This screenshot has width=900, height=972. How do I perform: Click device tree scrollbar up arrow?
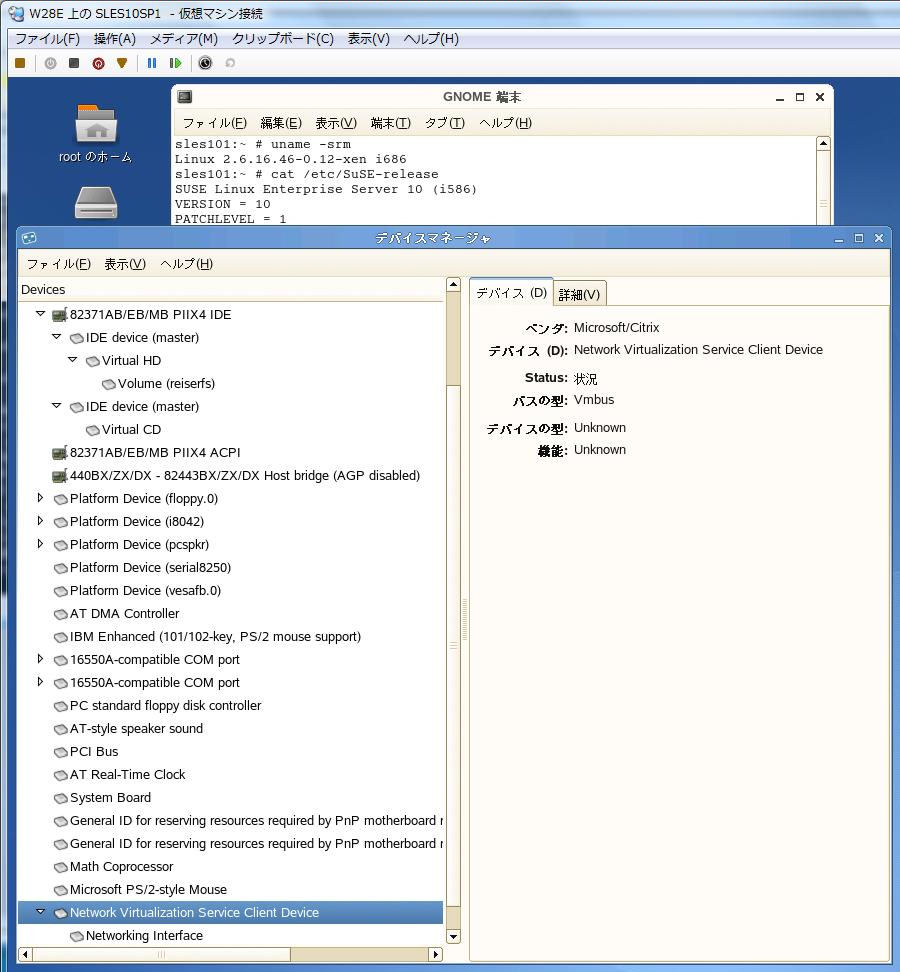(x=454, y=285)
